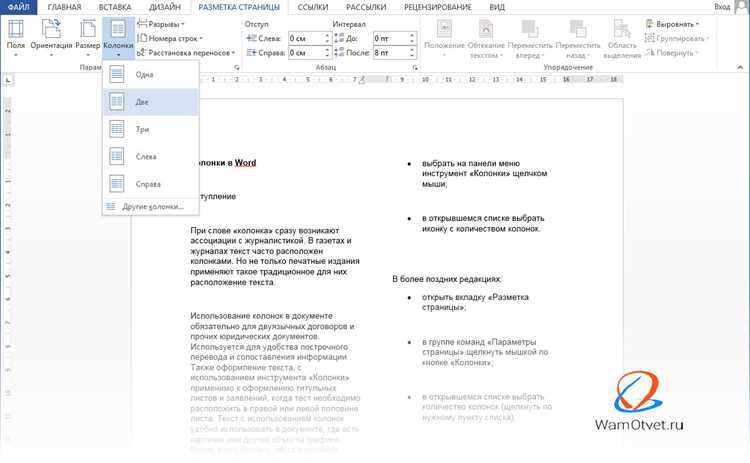Select the РАЗМЕТКА СТРАНИЦЫ tab
This screenshot has width=750, height=463.
(x=239, y=7)
